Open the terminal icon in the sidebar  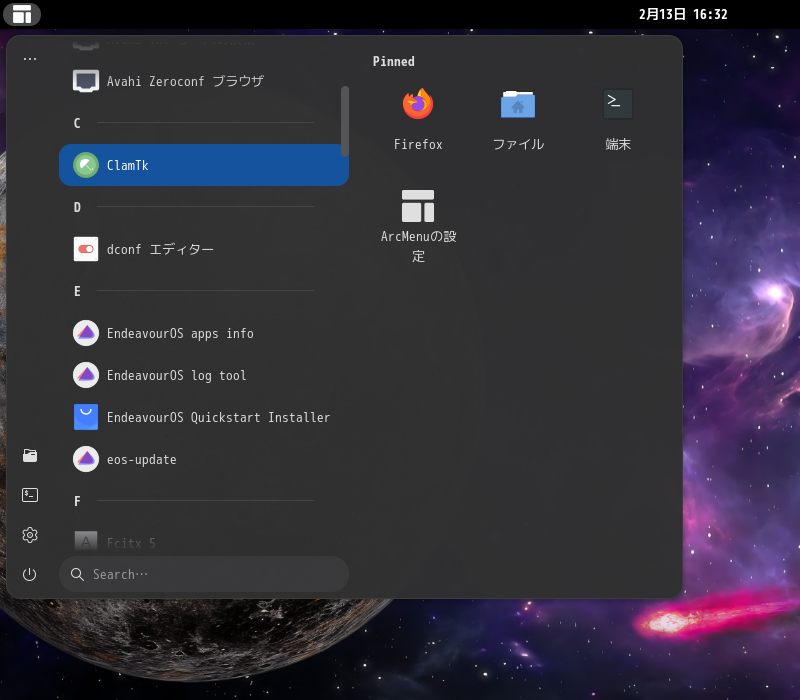30,494
